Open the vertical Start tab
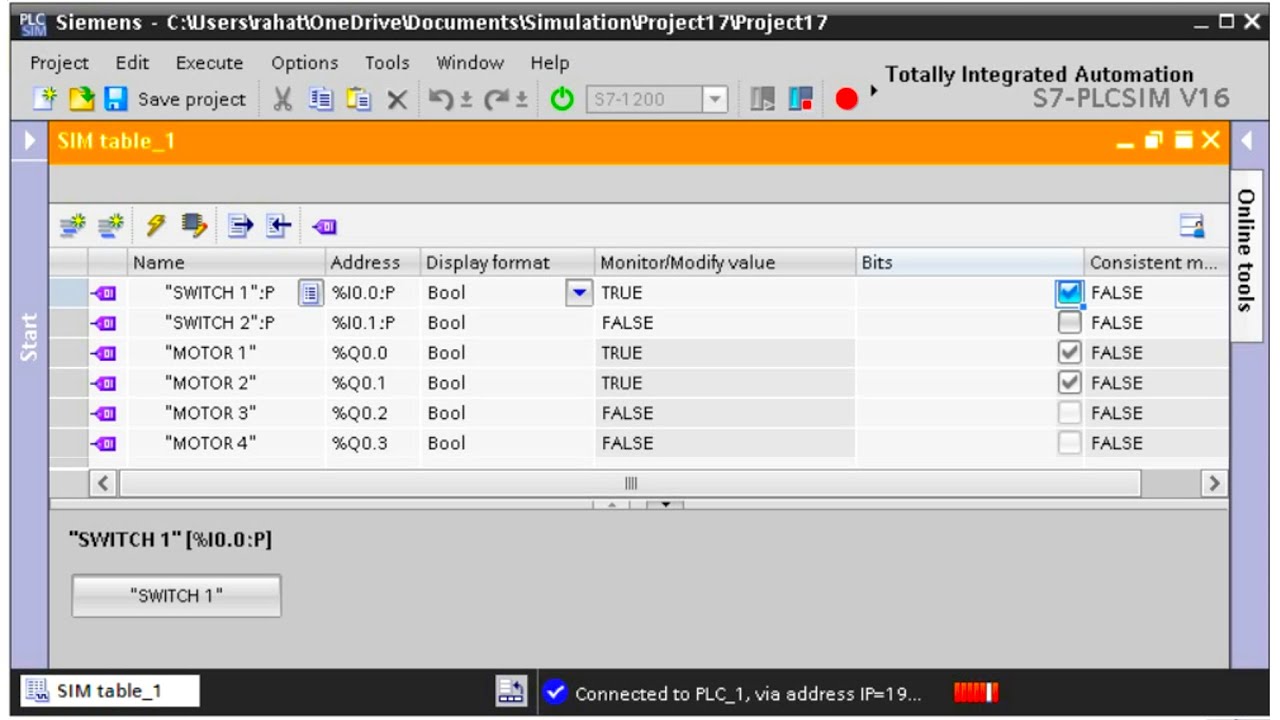1280x720 pixels. pyautogui.click(x=29, y=337)
